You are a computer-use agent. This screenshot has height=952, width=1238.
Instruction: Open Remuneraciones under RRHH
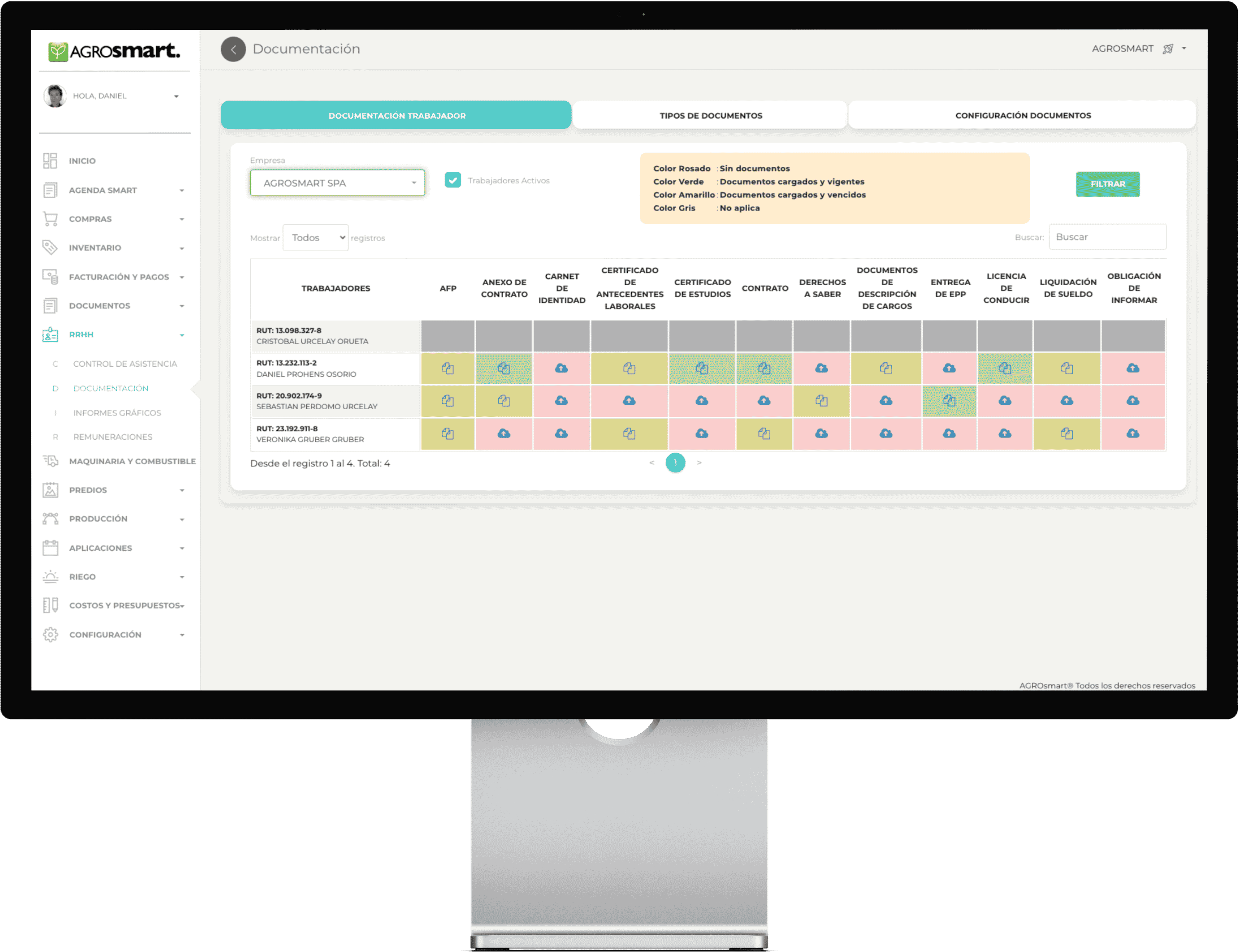click(x=112, y=437)
